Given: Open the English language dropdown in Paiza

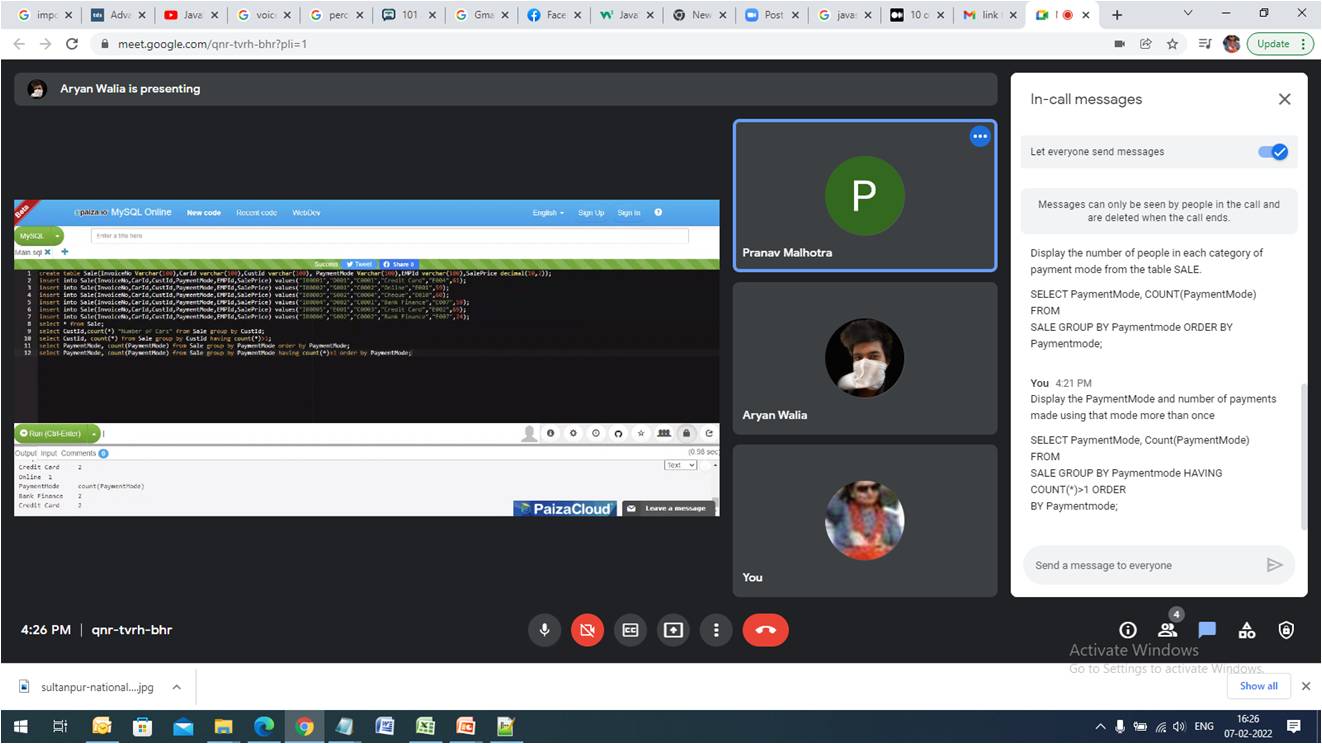Looking at the screenshot, I should click(548, 213).
